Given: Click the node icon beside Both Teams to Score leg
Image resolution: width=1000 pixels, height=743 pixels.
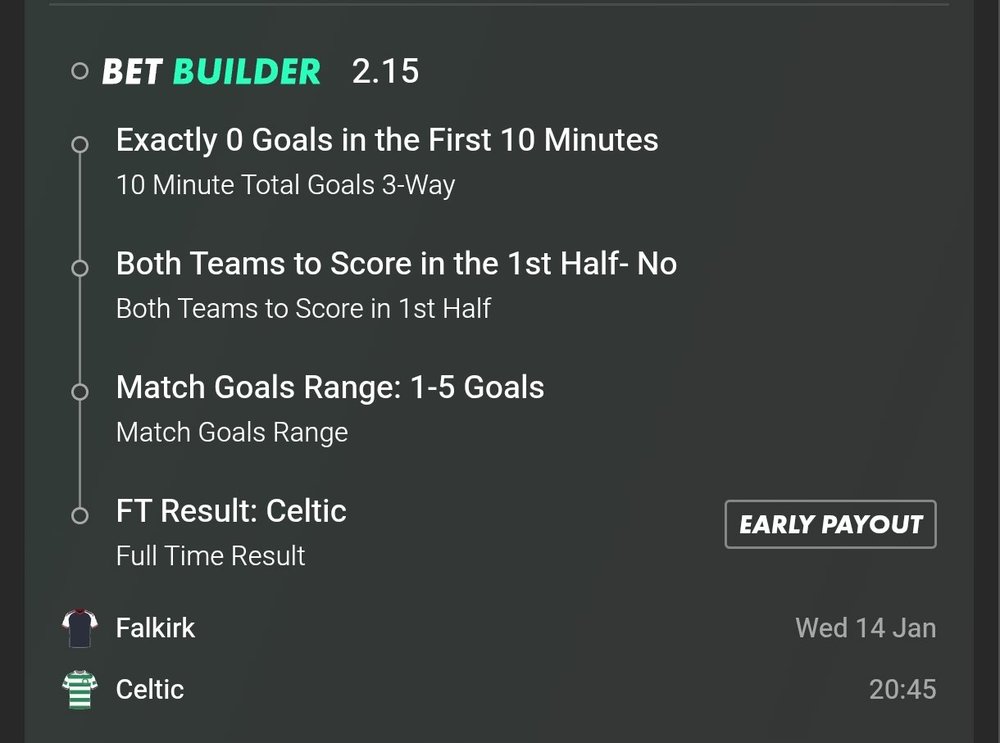Looking at the screenshot, I should point(80,267).
